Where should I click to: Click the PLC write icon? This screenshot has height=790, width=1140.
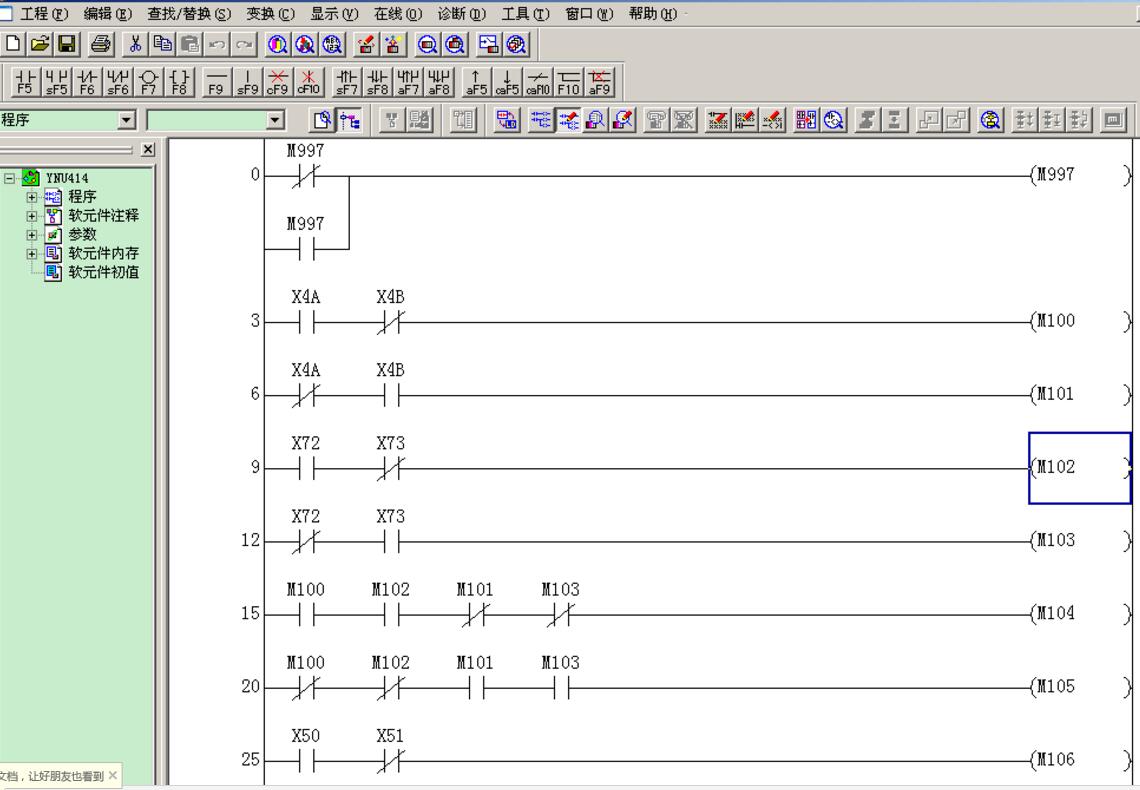(366, 44)
